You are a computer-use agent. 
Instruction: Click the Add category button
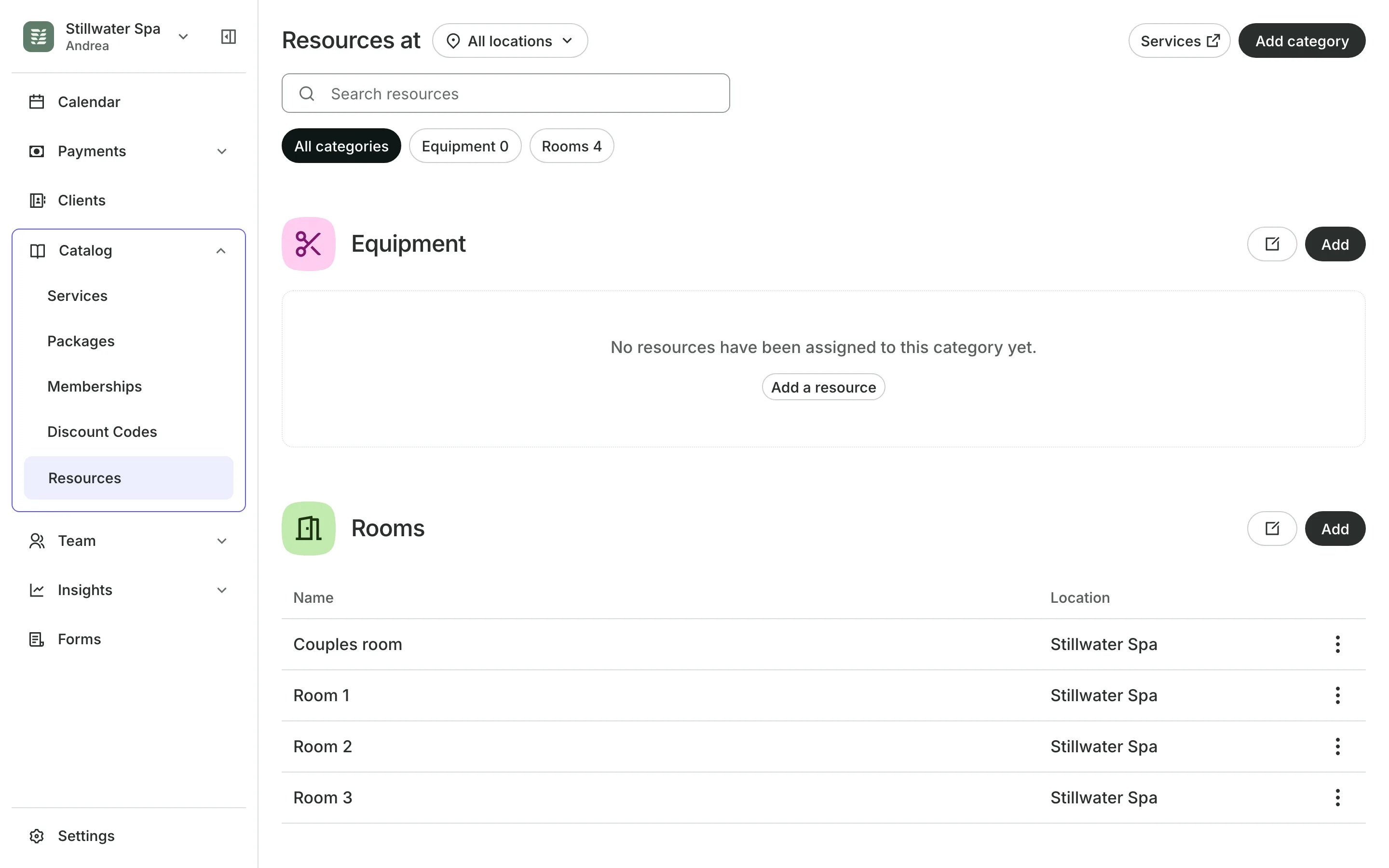click(1302, 41)
